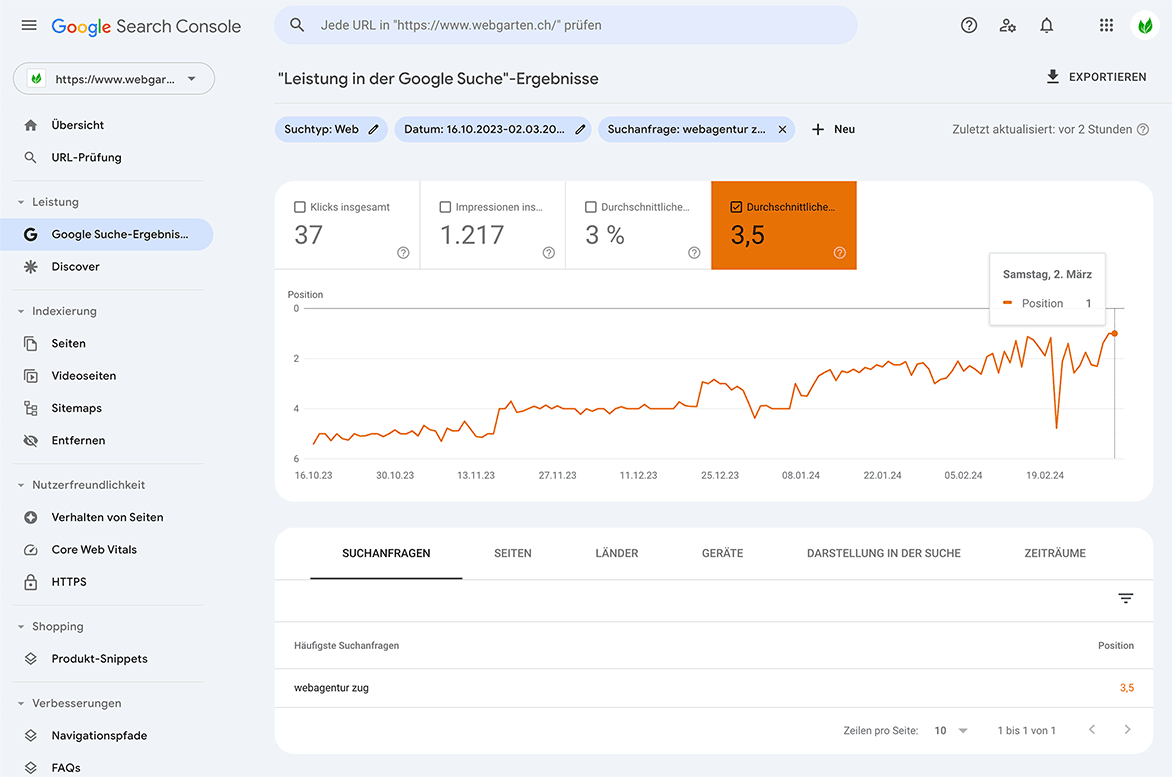
Task: Click the webagentur zug query row
Action: [714, 688]
